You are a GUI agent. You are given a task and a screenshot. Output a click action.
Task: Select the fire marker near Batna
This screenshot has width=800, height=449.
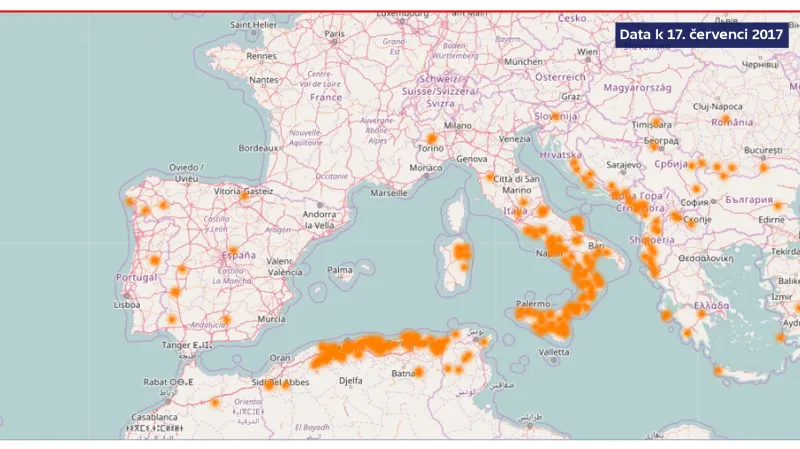[418, 372]
